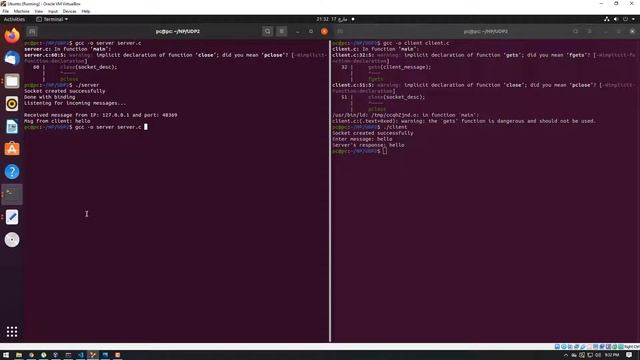Select the Terminal icon in the dock
Viewport: 640px width, 360px height.
tap(12, 194)
